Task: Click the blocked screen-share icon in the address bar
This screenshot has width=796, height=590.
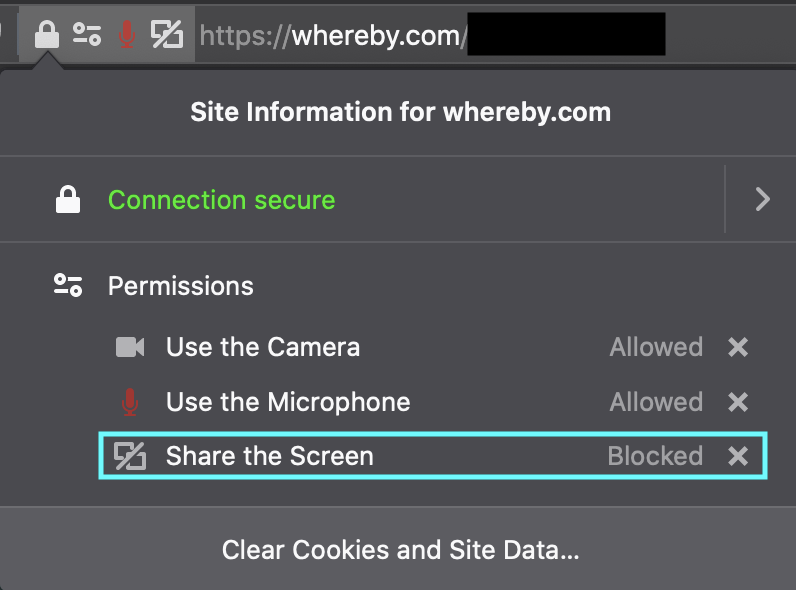Action: [x=167, y=36]
